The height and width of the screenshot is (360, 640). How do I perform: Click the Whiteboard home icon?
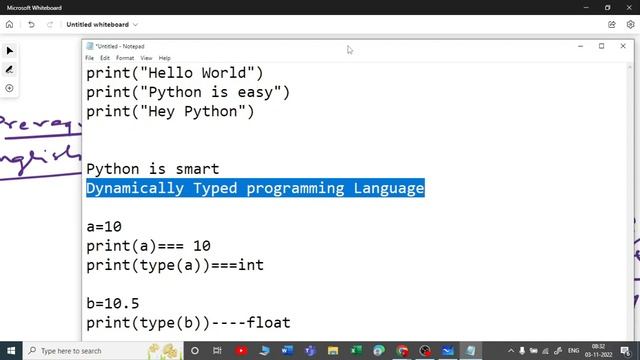coord(9,24)
